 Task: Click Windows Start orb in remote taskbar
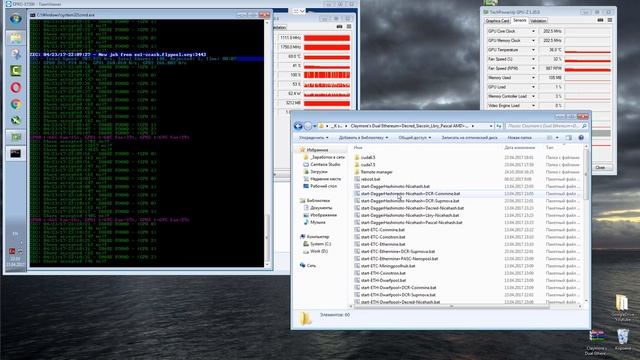16,19
